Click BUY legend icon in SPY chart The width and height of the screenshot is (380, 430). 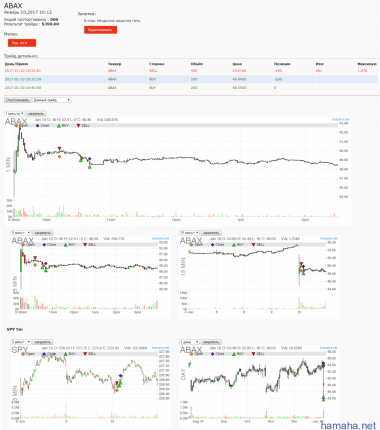click(x=65, y=354)
